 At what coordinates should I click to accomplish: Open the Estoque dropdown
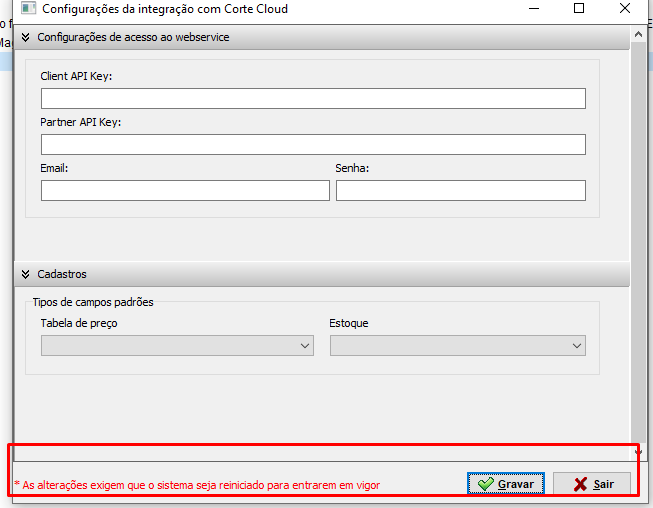point(458,346)
